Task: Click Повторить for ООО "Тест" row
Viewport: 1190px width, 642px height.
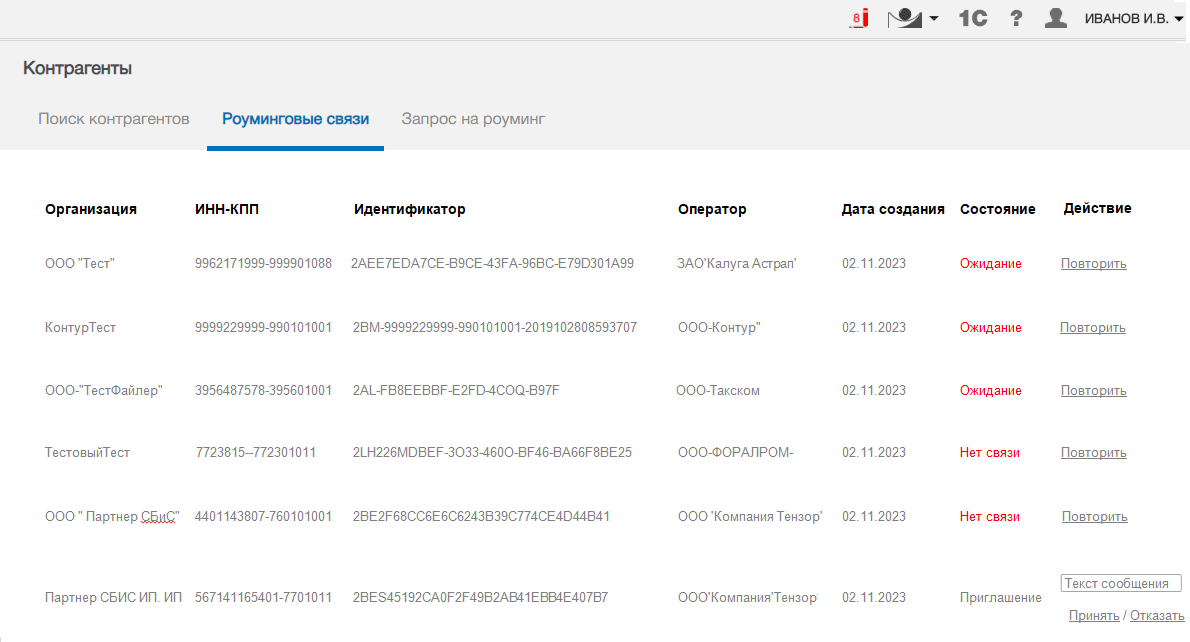Action: [1093, 264]
